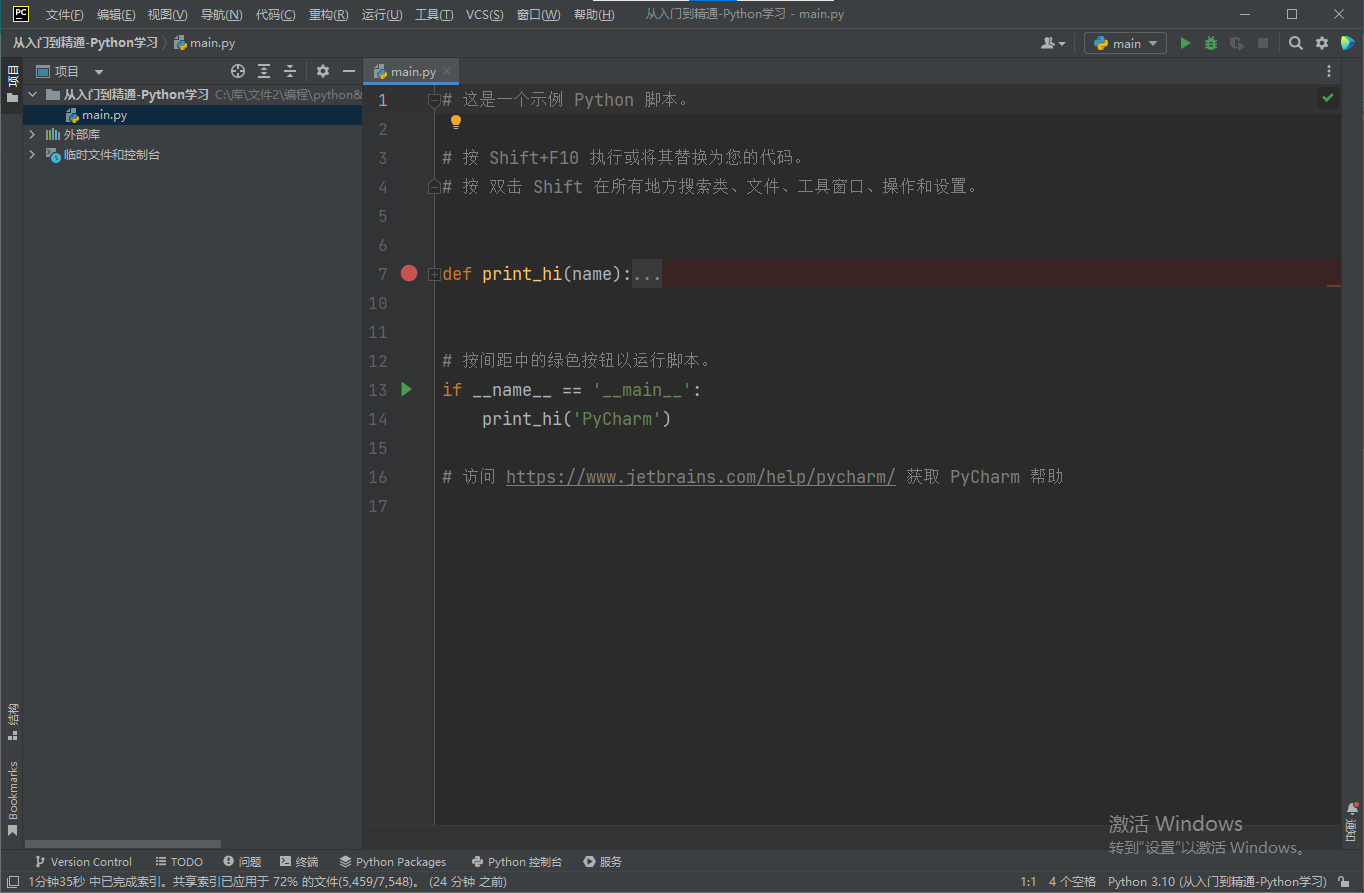
Task: Click the folded ... placeholder after print_hi
Action: click(x=647, y=274)
